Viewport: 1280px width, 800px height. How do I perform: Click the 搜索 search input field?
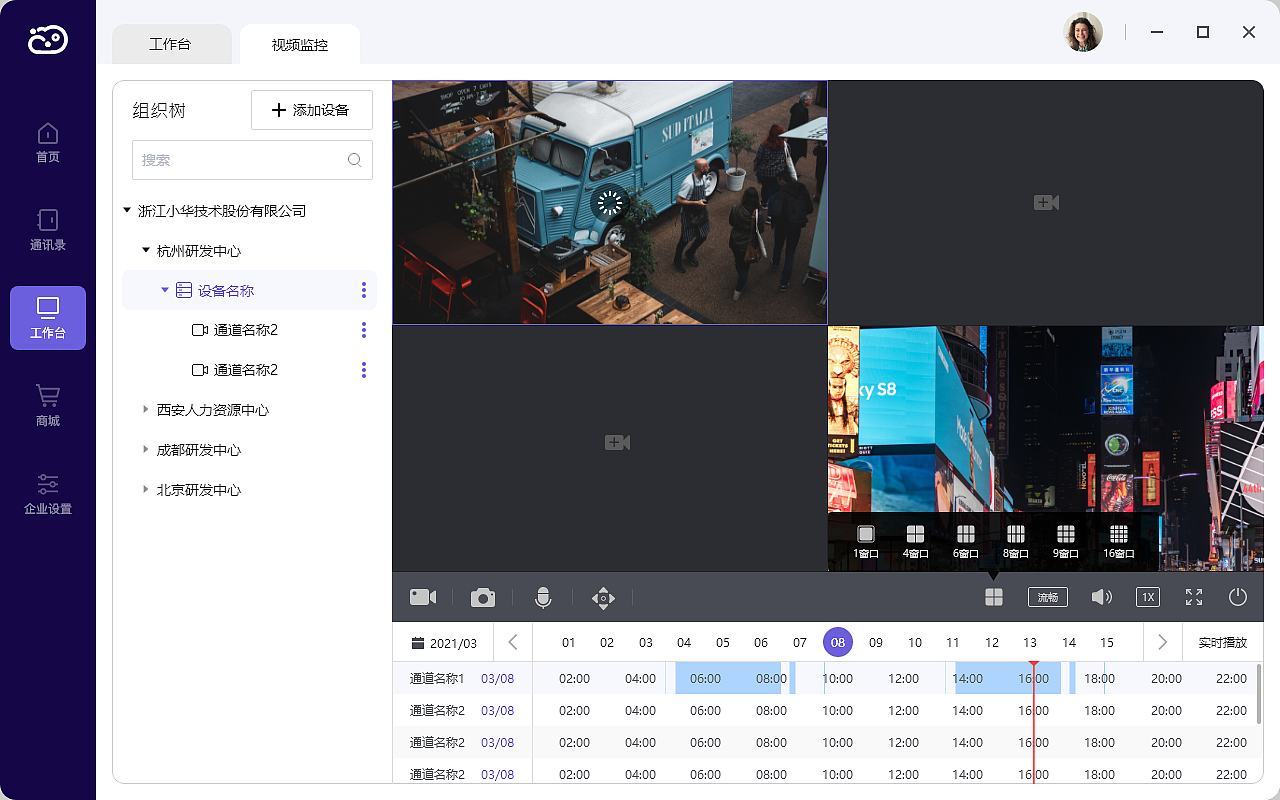(252, 160)
